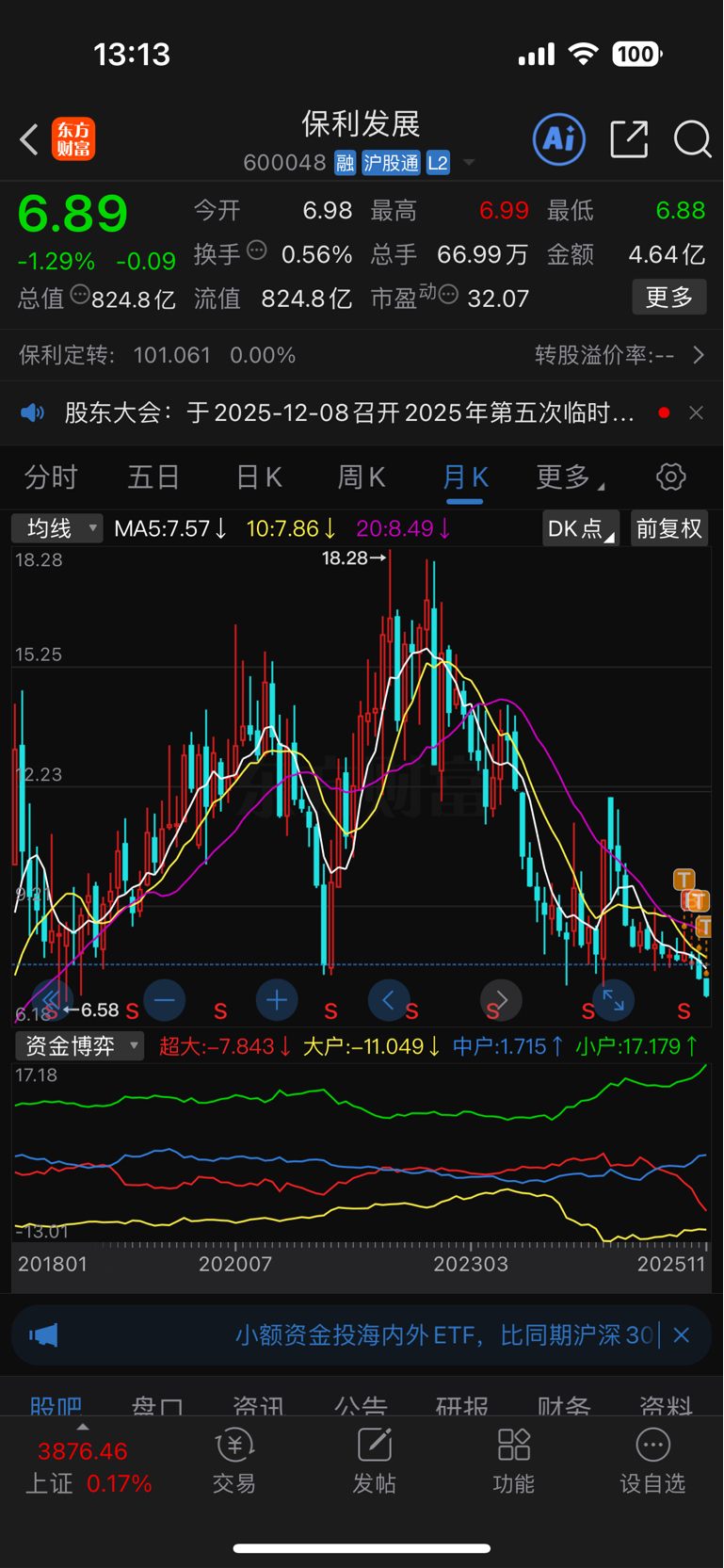This screenshot has height=1568, width=724.
Task: Open 小额资金投海内外ETF banner link
Action: point(443,1335)
